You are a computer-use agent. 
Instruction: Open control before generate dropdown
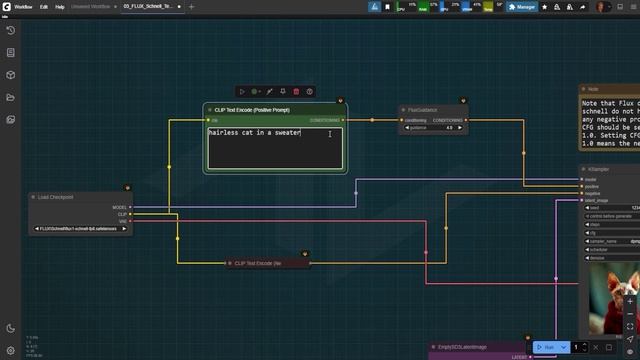pos(613,216)
